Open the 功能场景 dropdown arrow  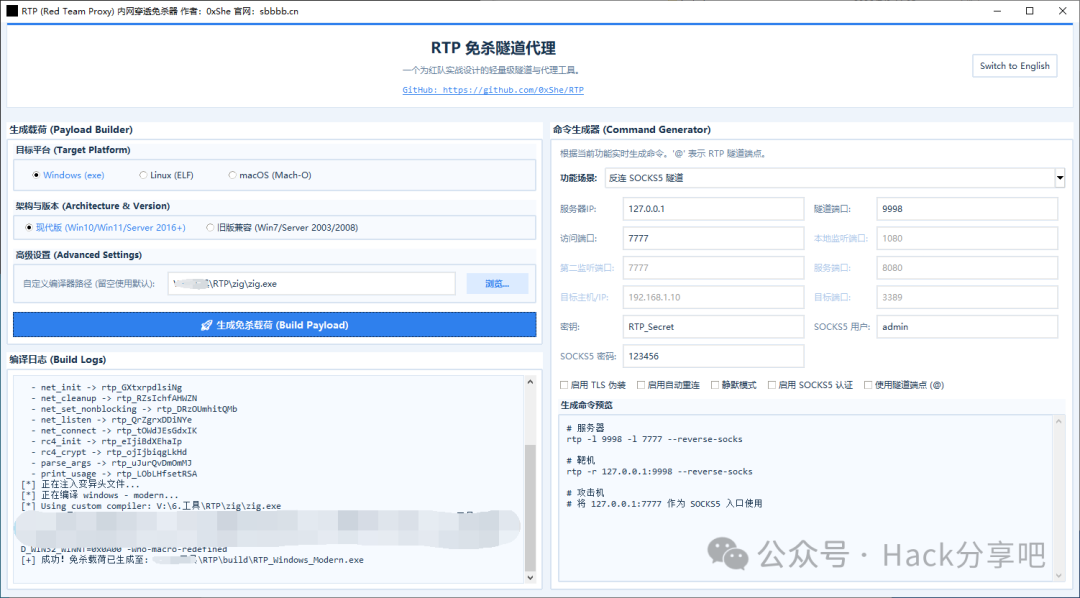[x=1060, y=178]
